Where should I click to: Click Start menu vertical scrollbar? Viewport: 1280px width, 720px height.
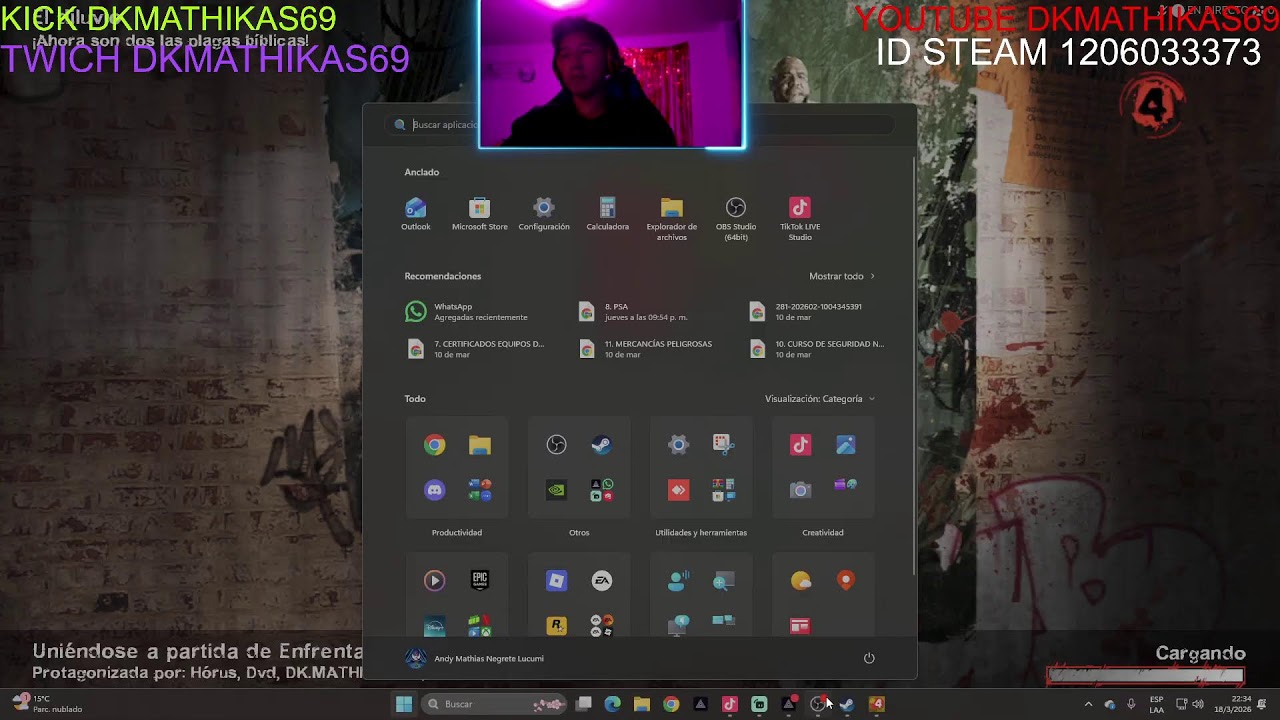[x=914, y=364]
